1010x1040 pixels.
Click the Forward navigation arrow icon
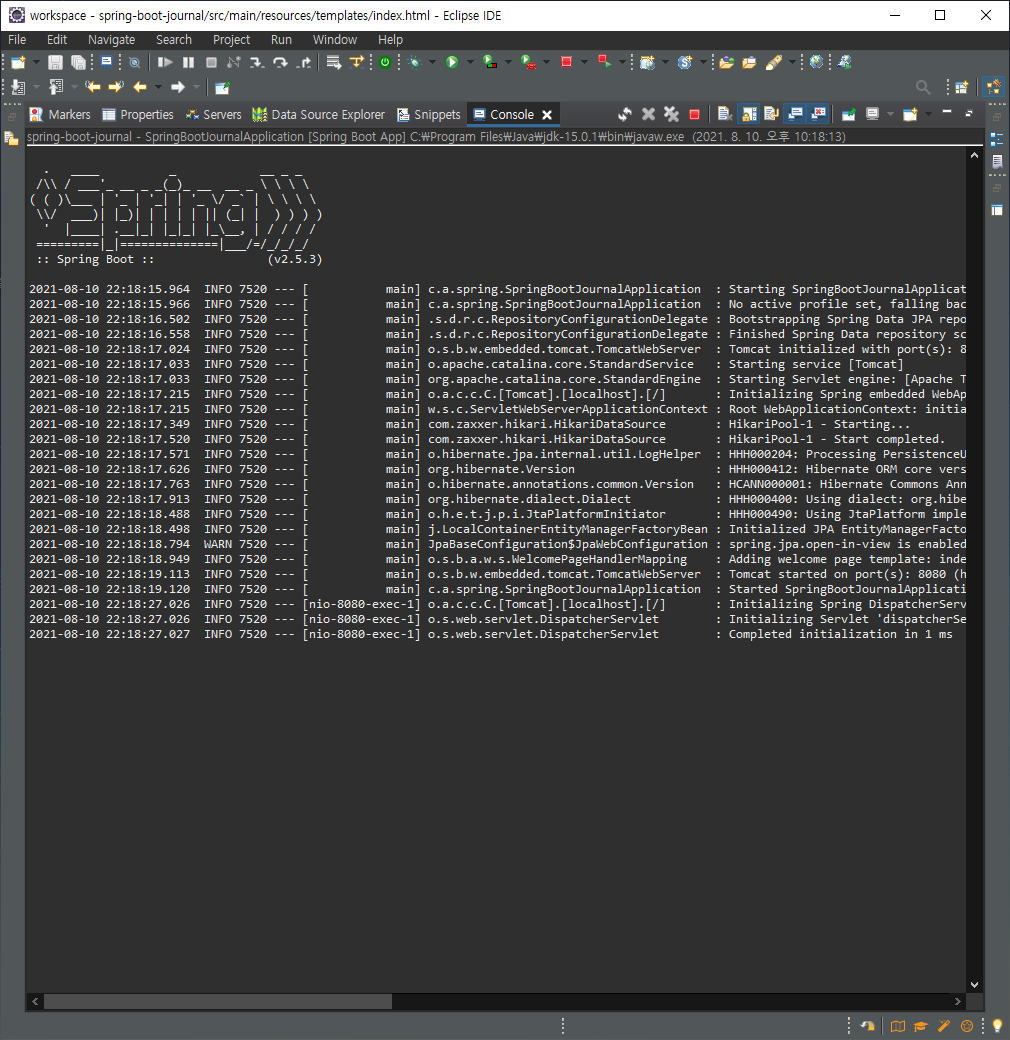coord(178,87)
